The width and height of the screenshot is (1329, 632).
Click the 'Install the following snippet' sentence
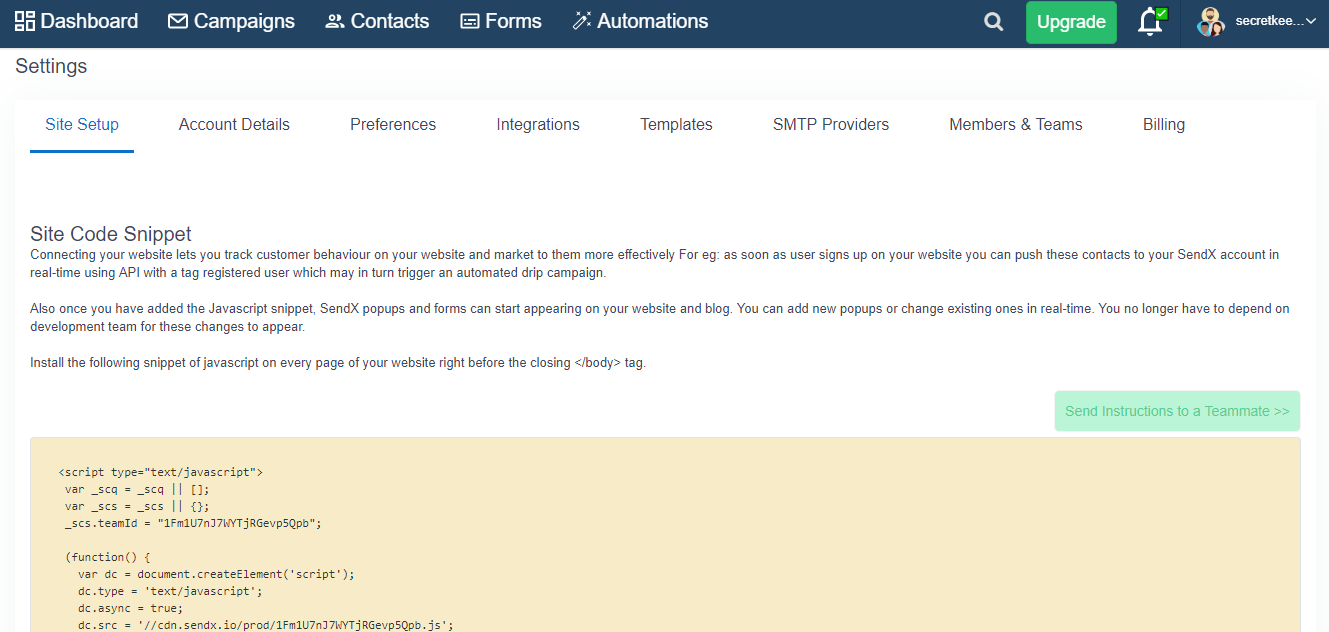click(338, 363)
